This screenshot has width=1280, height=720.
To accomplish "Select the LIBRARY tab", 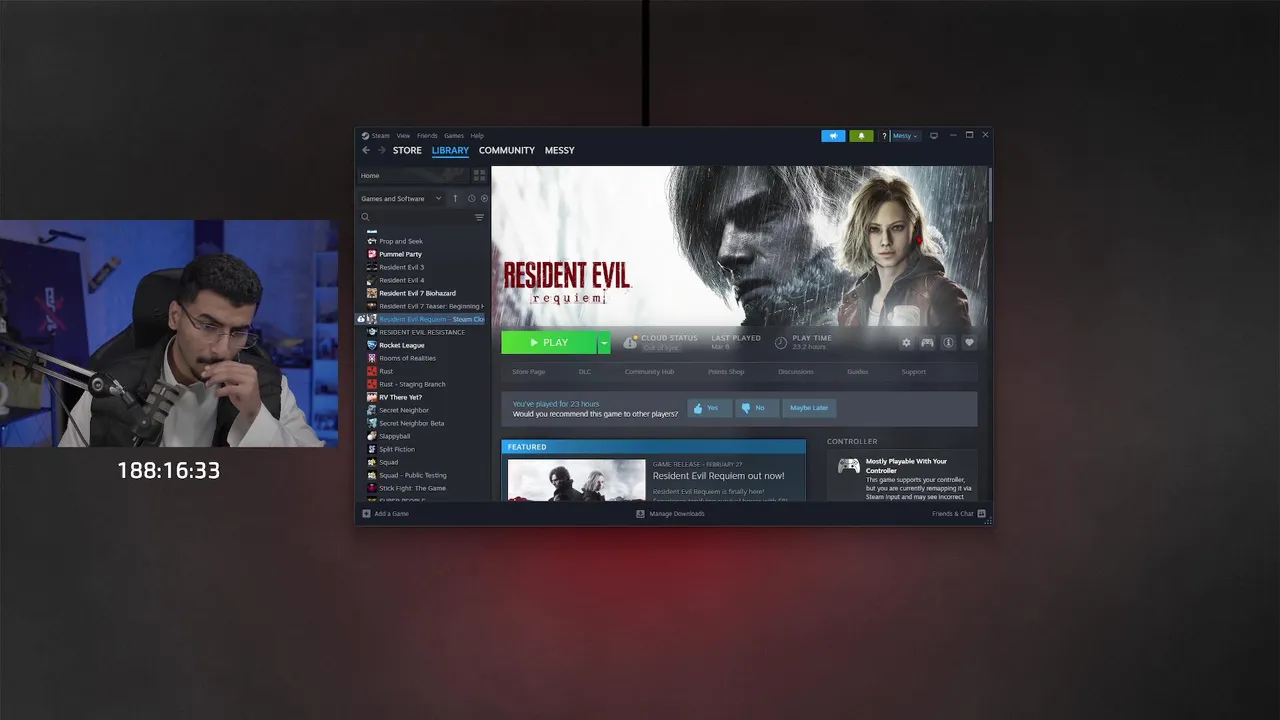I will coord(450,150).
